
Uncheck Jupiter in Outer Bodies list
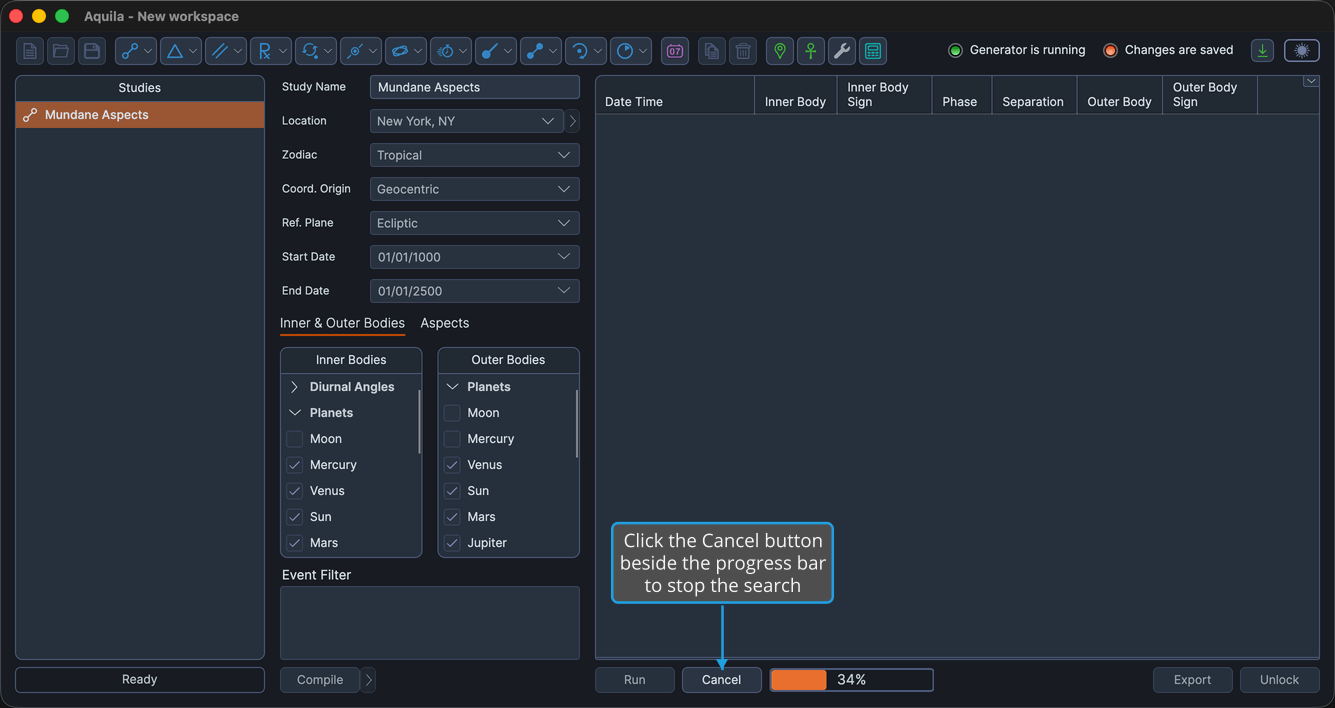[452, 543]
